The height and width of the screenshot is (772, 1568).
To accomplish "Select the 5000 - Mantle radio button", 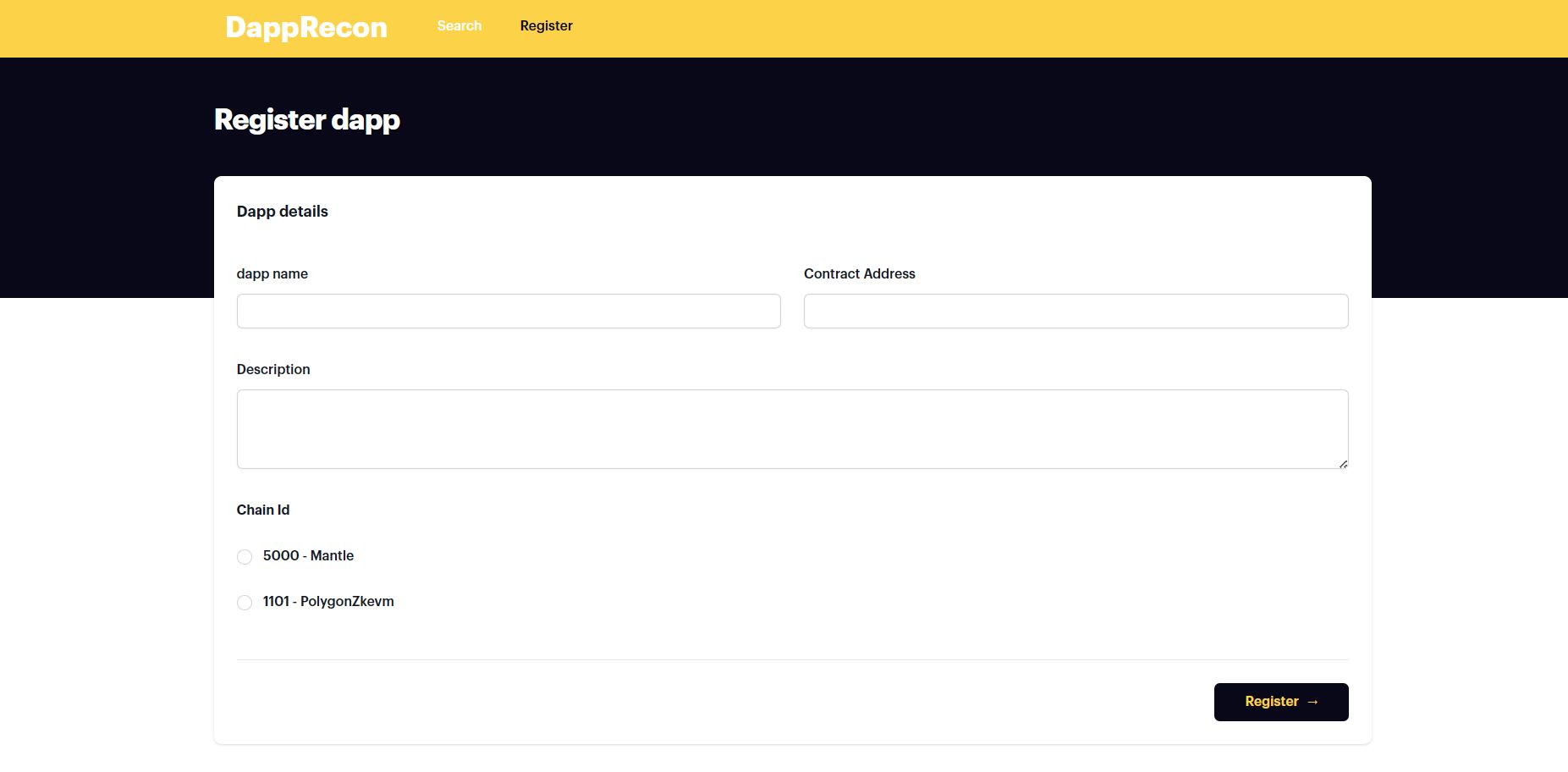I will tap(245, 557).
